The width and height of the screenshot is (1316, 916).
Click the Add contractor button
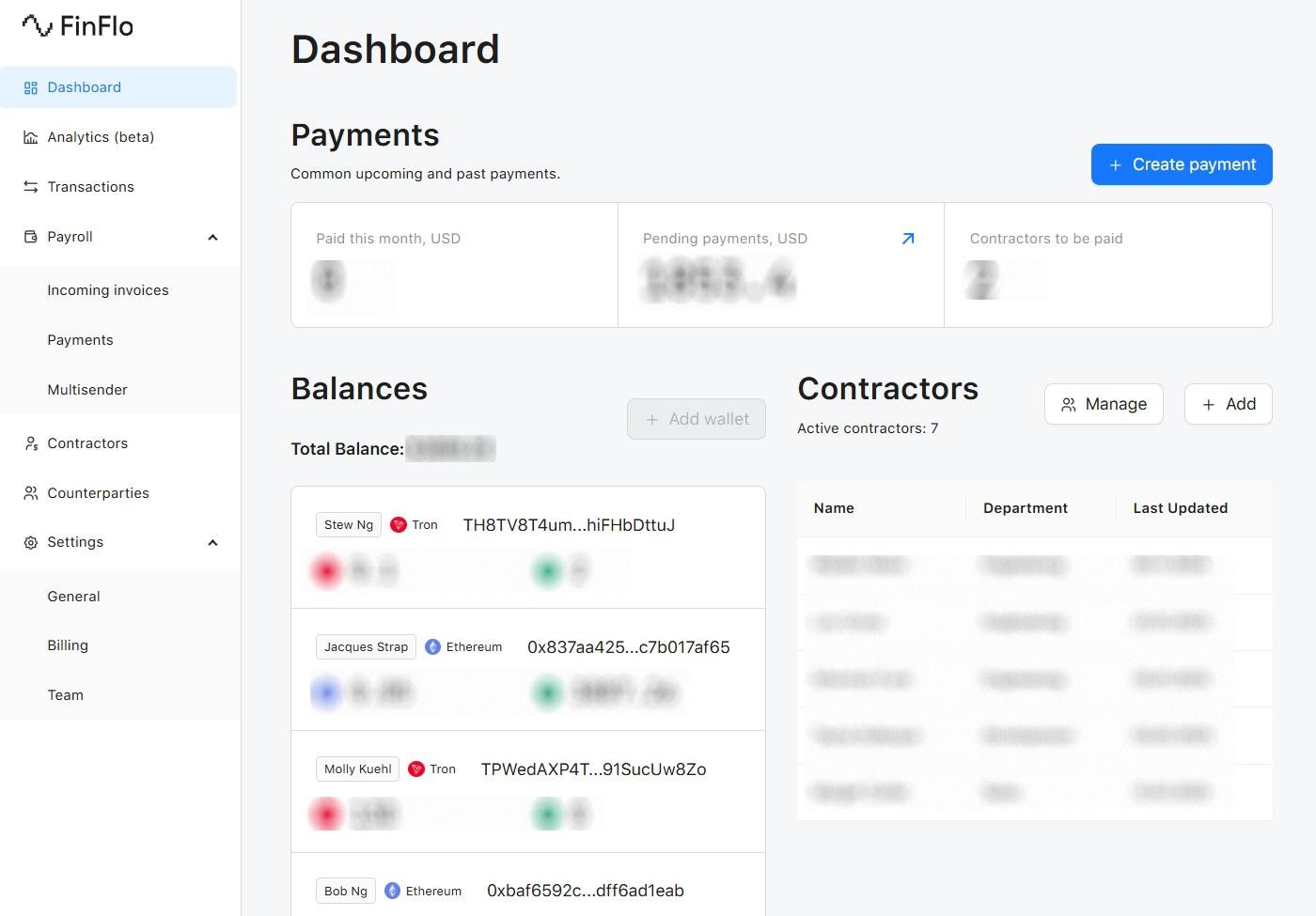pos(1229,404)
